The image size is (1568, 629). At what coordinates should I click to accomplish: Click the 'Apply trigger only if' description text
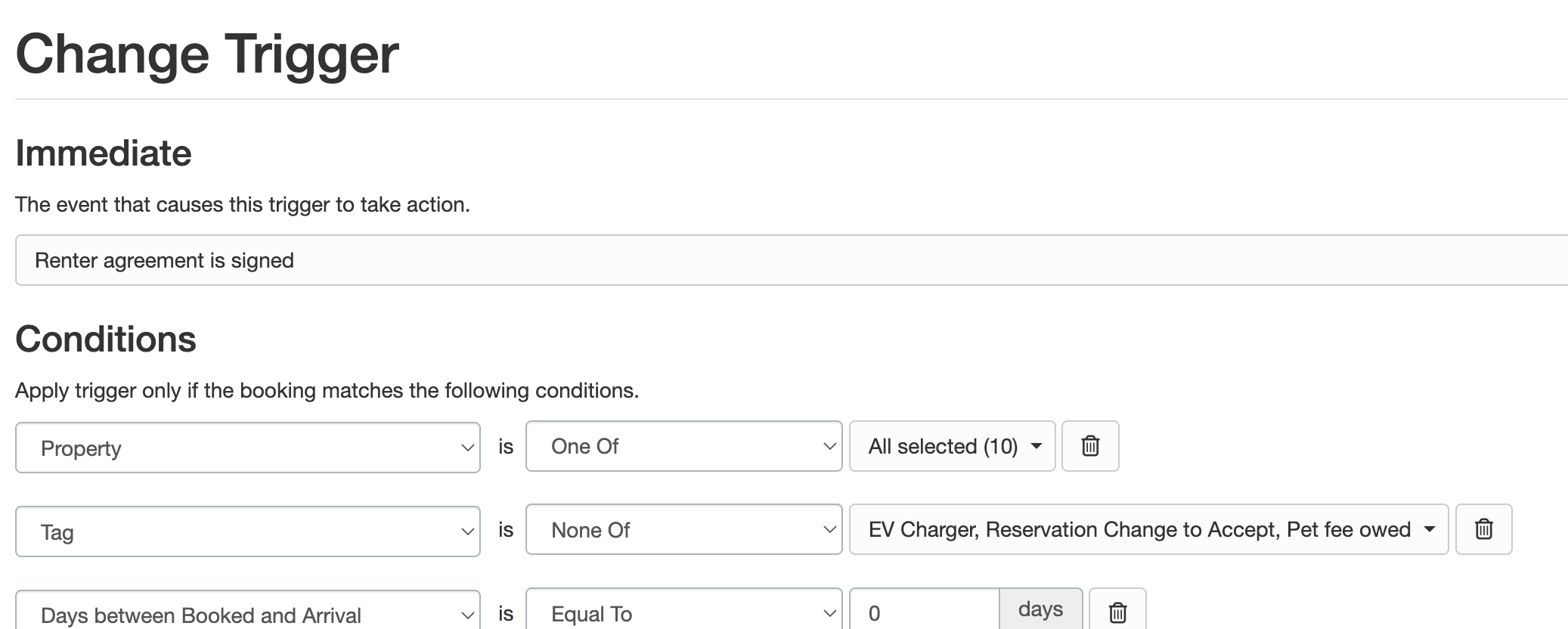point(327,391)
